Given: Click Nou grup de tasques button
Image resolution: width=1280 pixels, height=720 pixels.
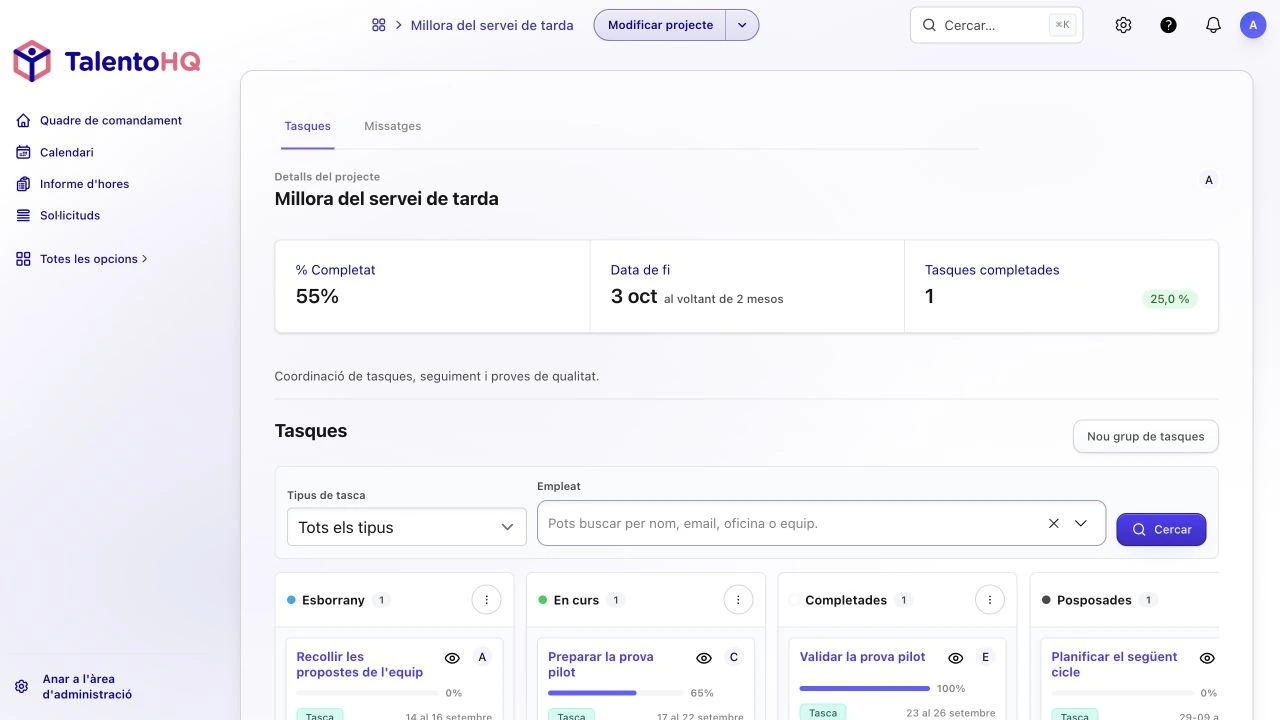Looking at the screenshot, I should (1145, 436).
